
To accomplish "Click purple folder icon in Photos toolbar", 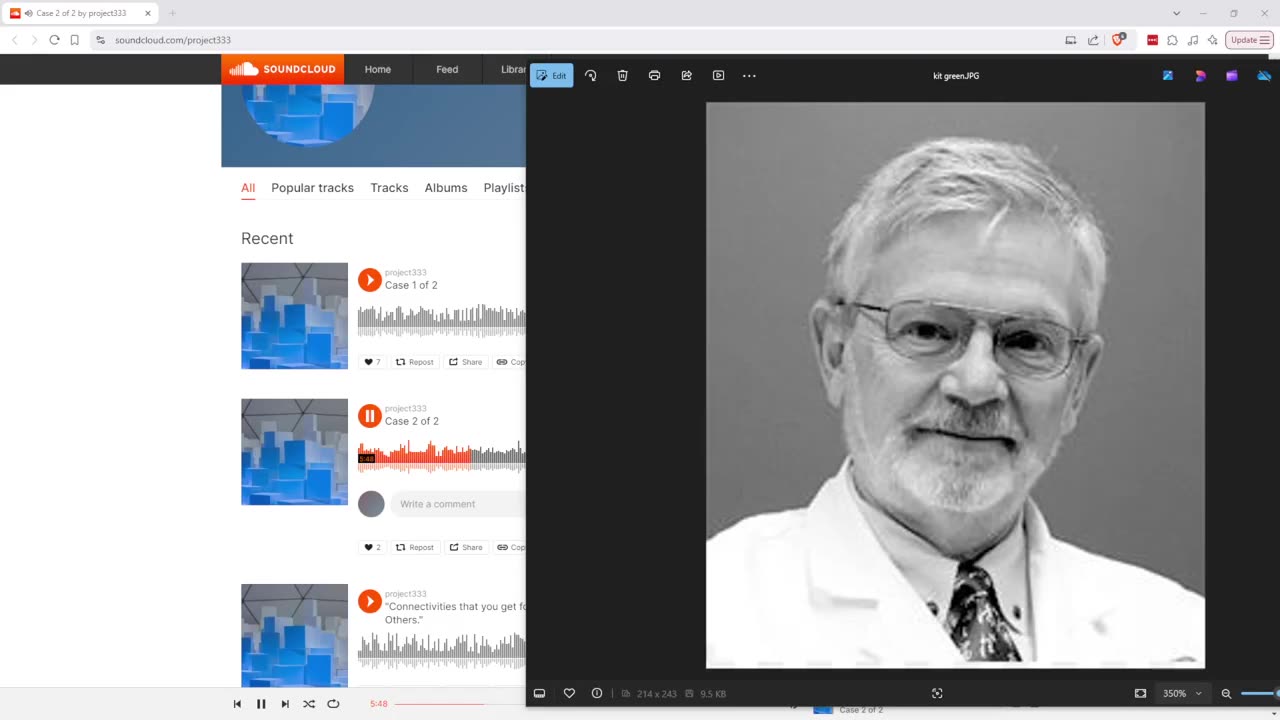I will 1232,75.
